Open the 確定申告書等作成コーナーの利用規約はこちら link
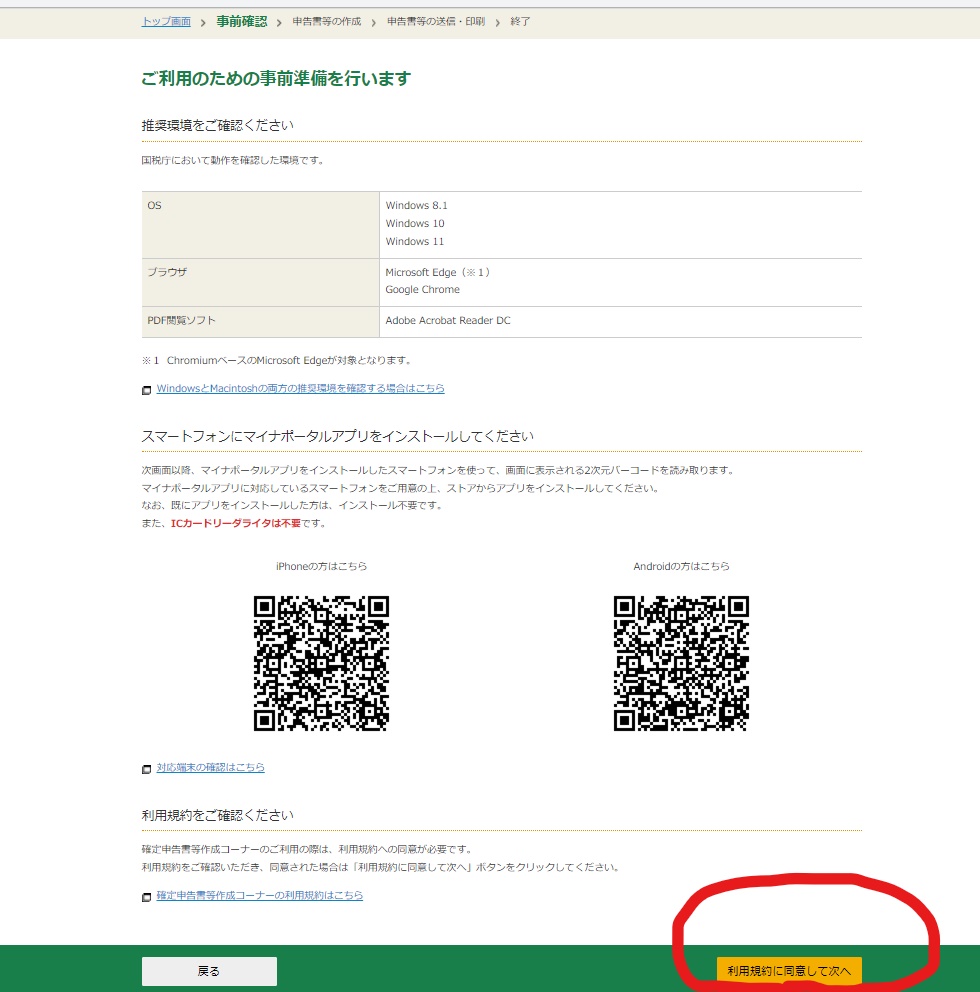980x992 pixels. coord(259,895)
